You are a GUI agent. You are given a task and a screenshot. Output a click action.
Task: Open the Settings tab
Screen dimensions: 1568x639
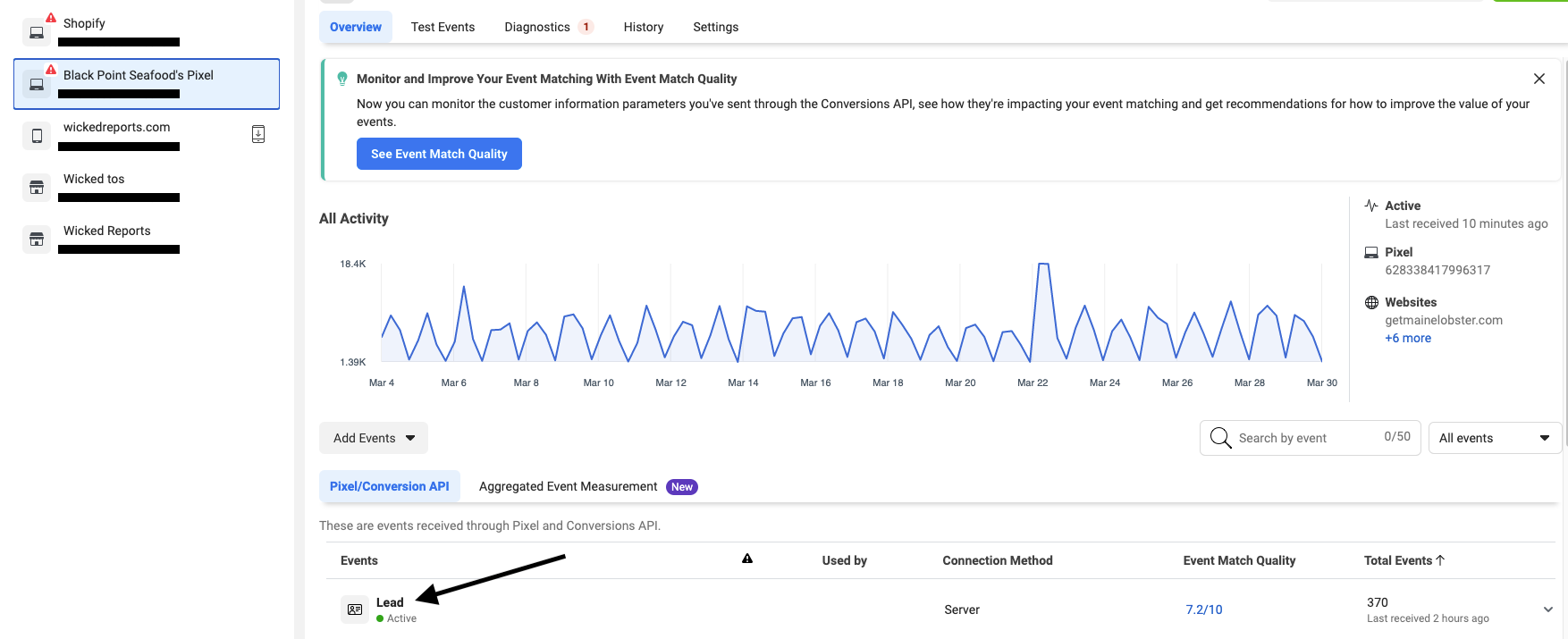tap(716, 27)
